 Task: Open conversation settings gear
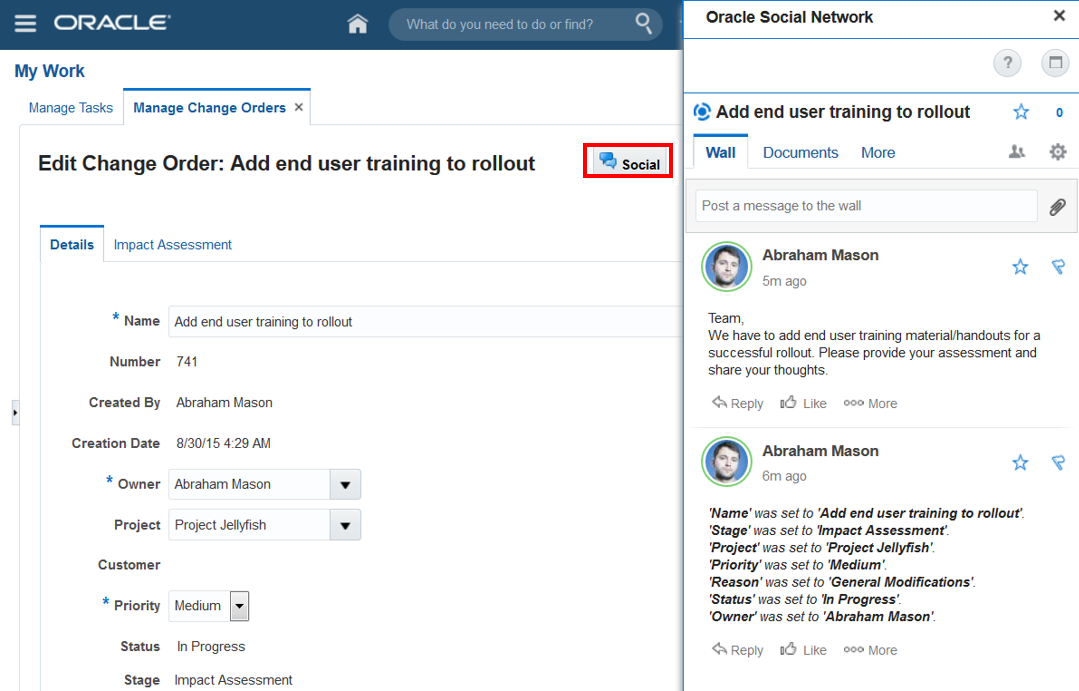(1058, 152)
